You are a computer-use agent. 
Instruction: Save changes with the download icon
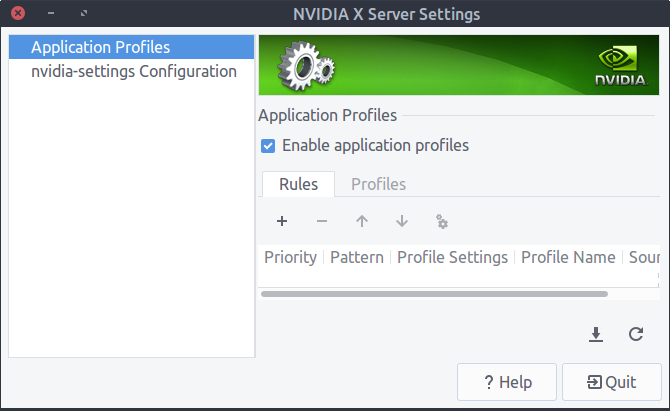click(x=596, y=334)
